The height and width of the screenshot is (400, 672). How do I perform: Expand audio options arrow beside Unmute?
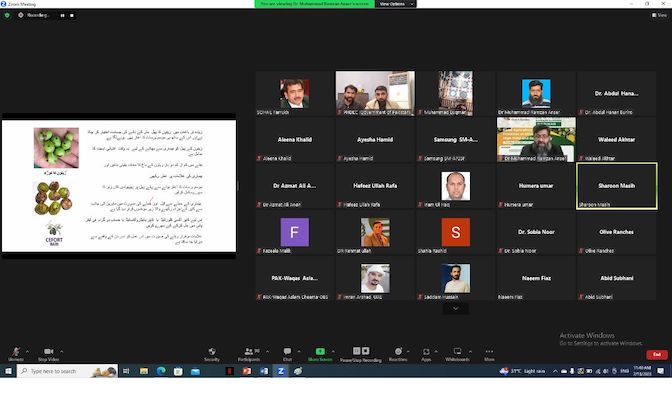29,349
